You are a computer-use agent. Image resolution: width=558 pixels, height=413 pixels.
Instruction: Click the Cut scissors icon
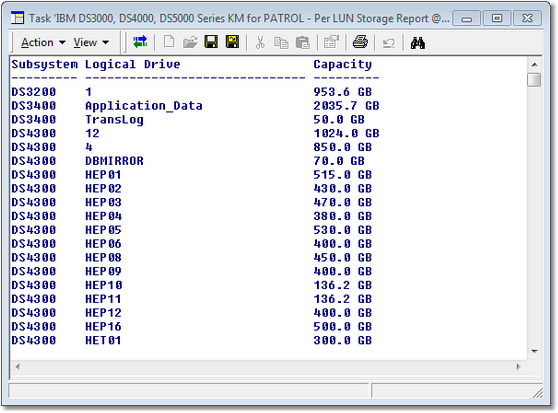260,42
